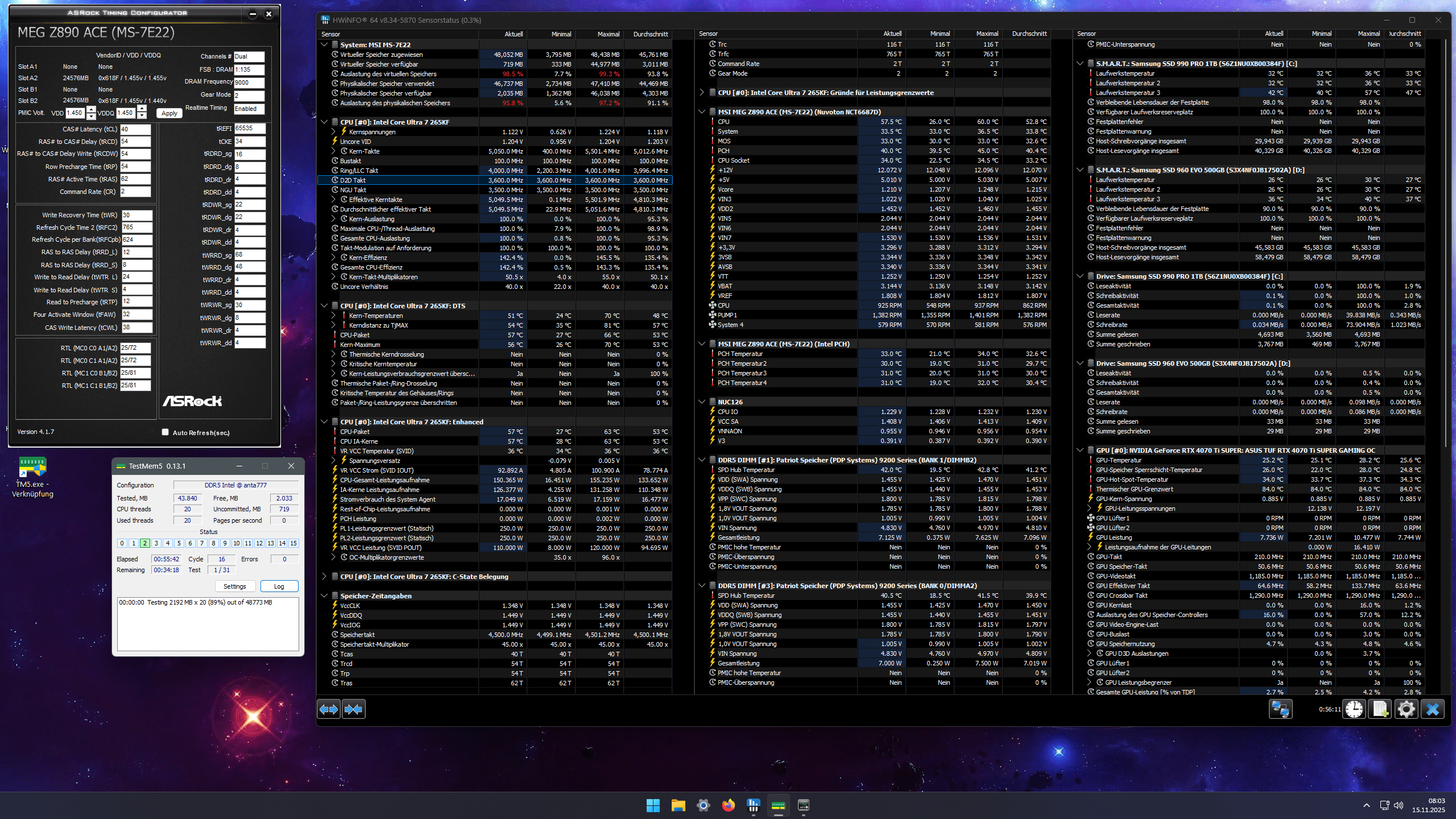Click the HWiNFO remote network monitor icon
The image size is (1456, 819).
(x=1280, y=709)
